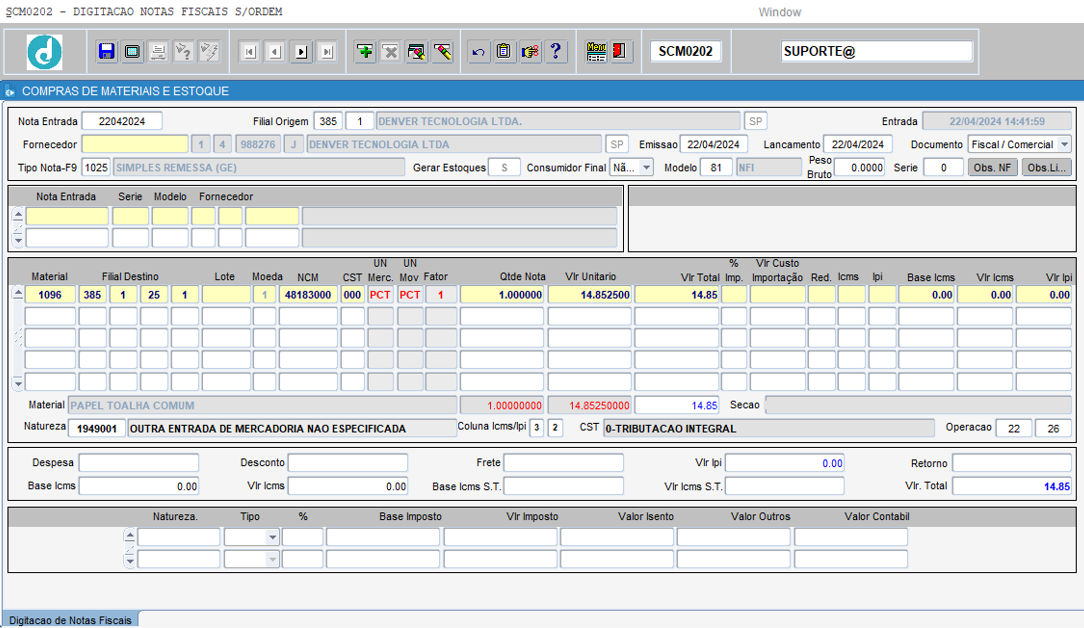Click the Retorno input field
Screen dimensions: 1084x628
coord(1012,463)
